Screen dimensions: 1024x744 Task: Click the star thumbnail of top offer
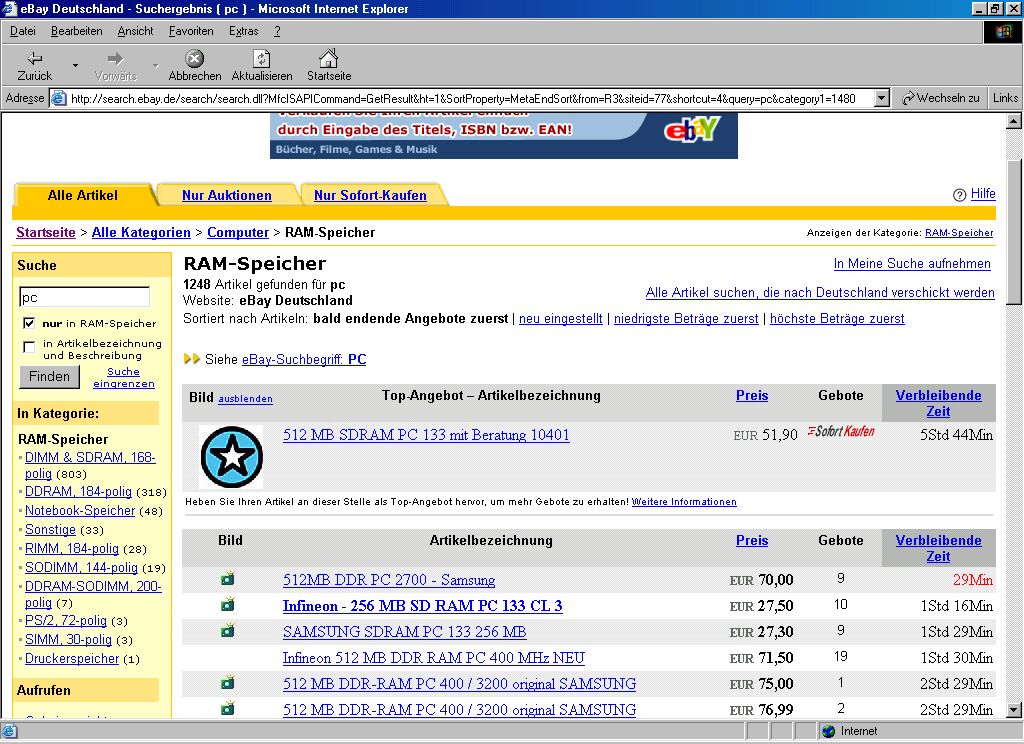pyautogui.click(x=231, y=457)
